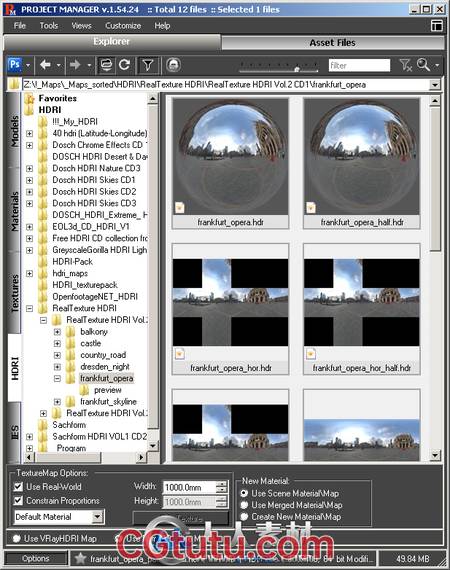Expand the Dosch HDRI Skies CD1 node

[x=29, y=180]
